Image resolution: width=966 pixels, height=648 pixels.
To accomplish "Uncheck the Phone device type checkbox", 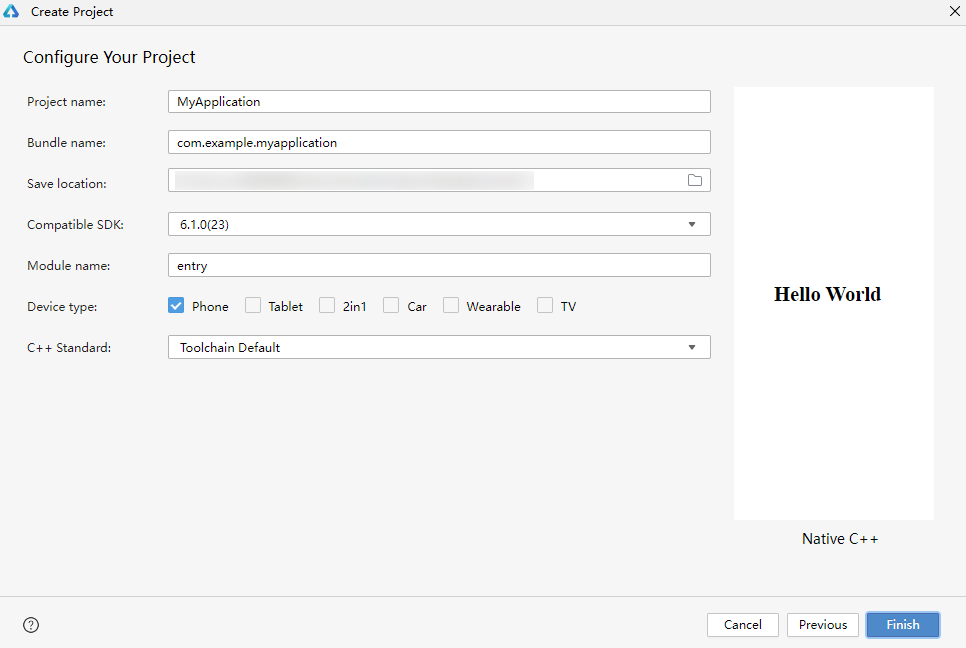I will coord(176,306).
